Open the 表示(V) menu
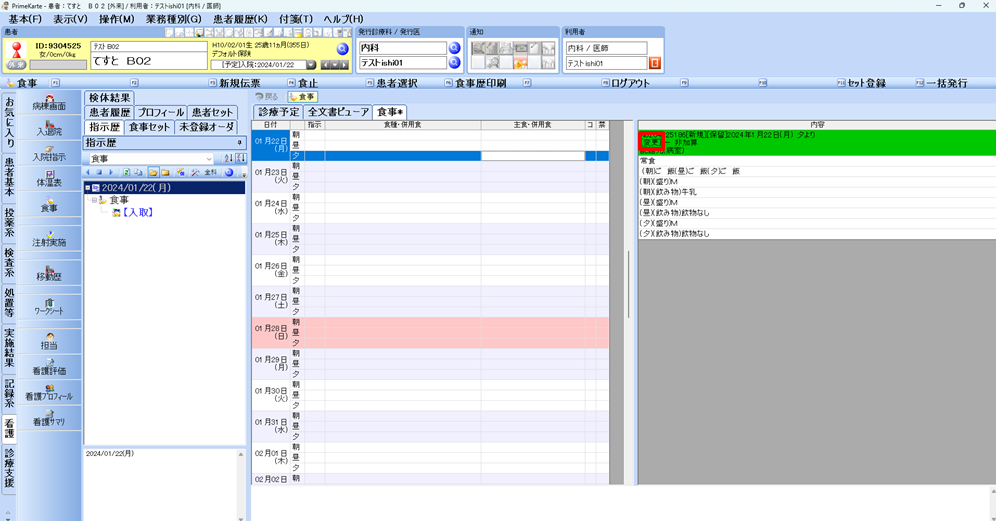997x521 pixels. (x=70, y=19)
